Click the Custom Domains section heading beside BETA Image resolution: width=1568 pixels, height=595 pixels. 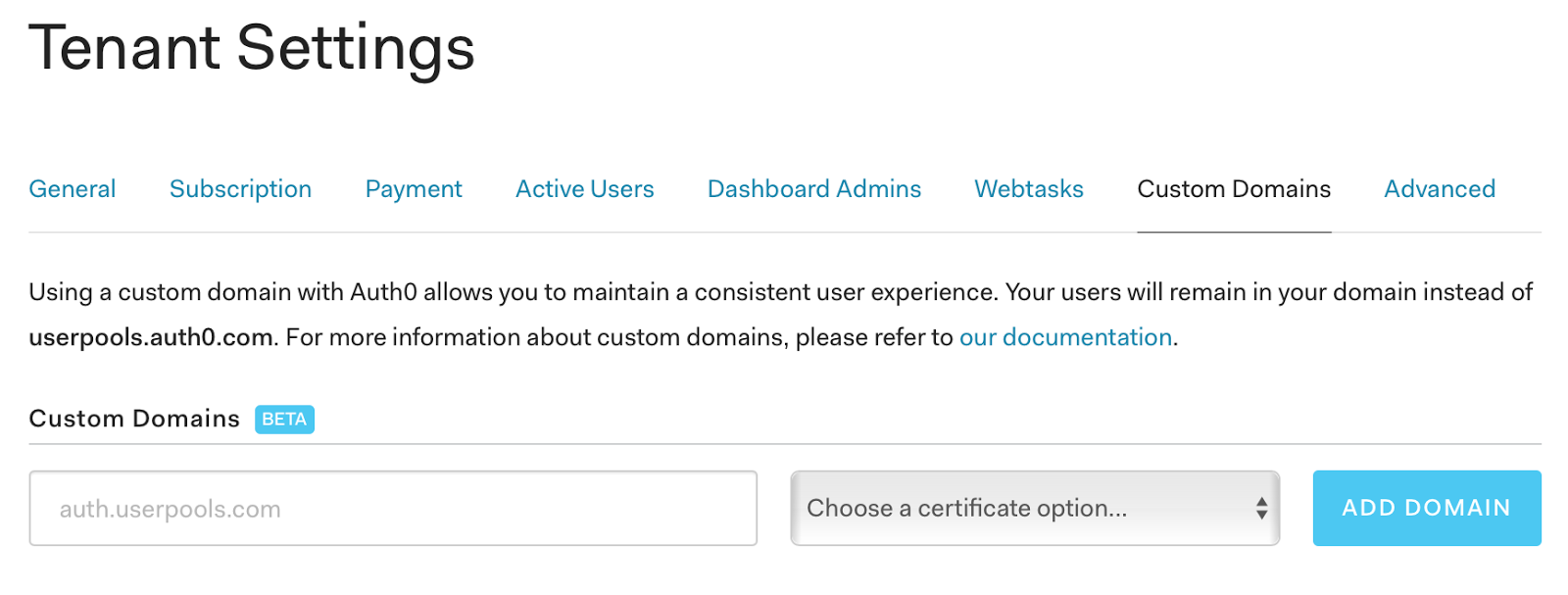tap(134, 420)
